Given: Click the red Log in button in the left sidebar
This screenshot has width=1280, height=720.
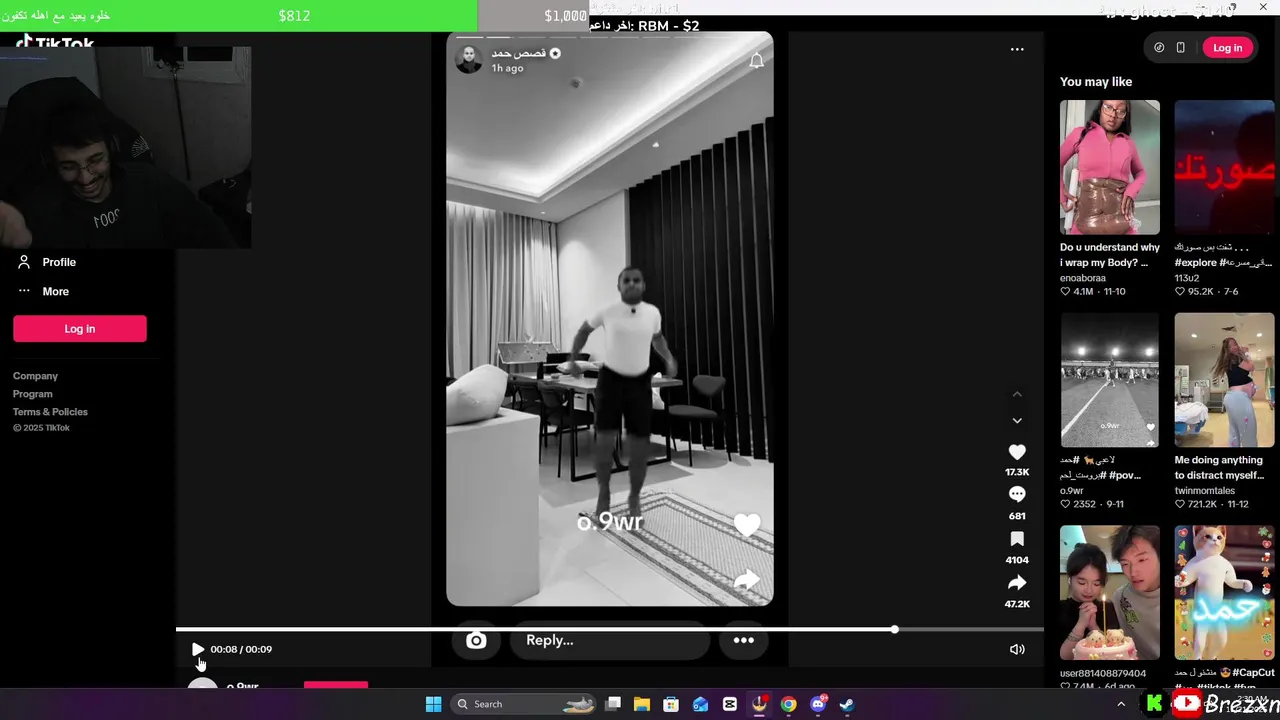Looking at the screenshot, I should [80, 328].
